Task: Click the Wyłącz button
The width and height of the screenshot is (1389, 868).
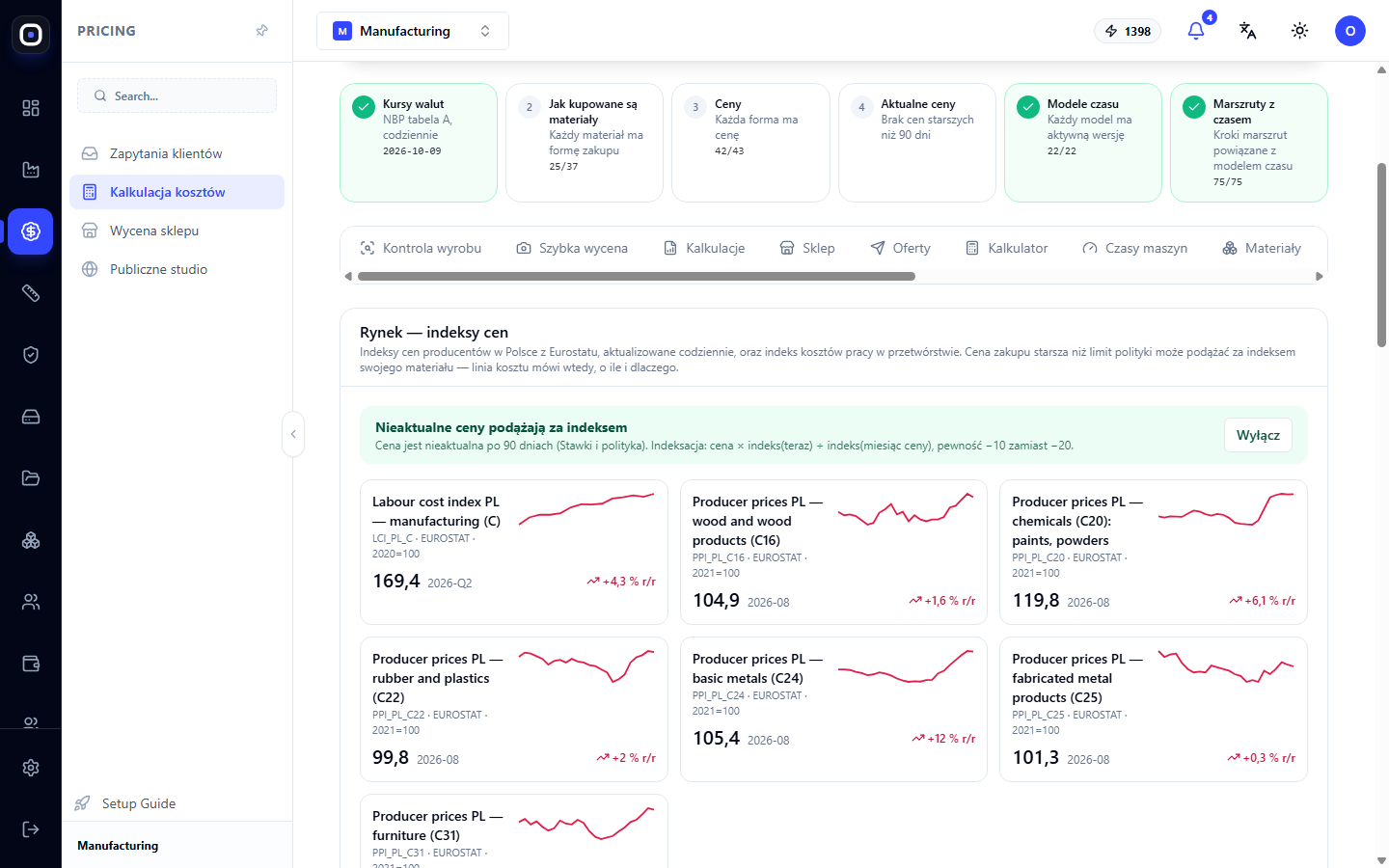Action: pyautogui.click(x=1258, y=435)
